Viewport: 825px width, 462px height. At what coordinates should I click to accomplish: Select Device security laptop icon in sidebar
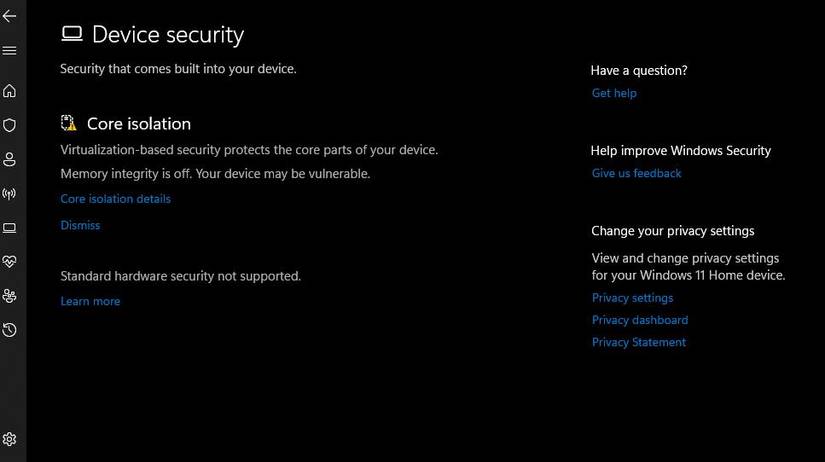coord(10,227)
